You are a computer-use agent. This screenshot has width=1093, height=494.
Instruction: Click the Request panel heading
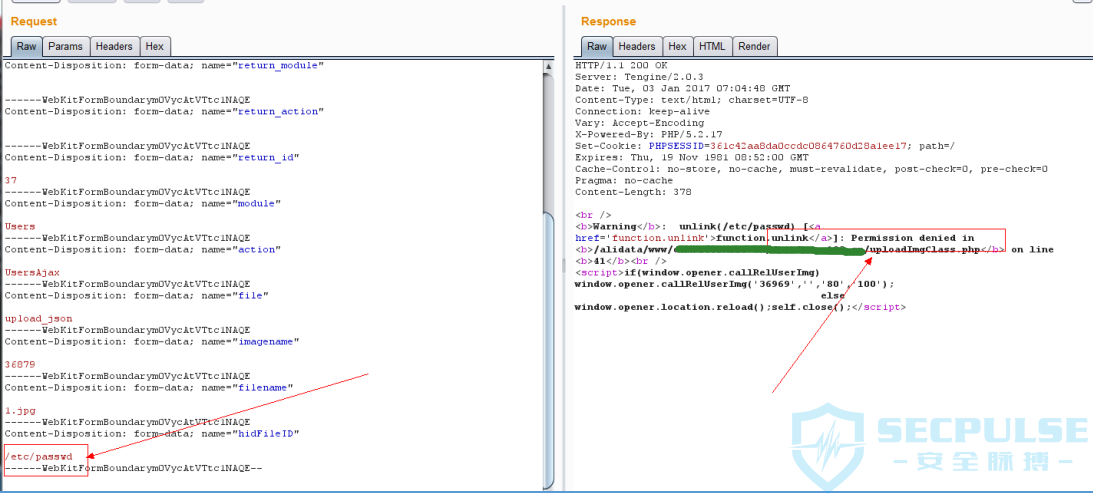pos(33,22)
